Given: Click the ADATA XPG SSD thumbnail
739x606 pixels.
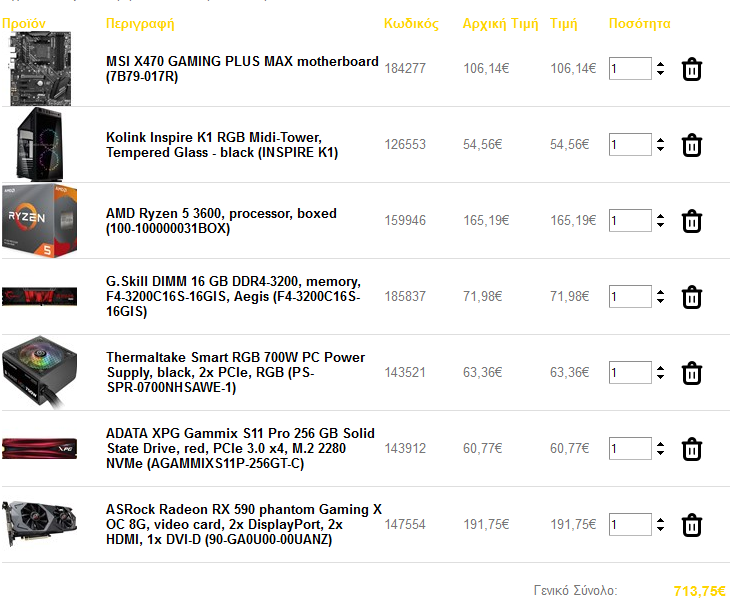Looking at the screenshot, I should click(x=40, y=448).
